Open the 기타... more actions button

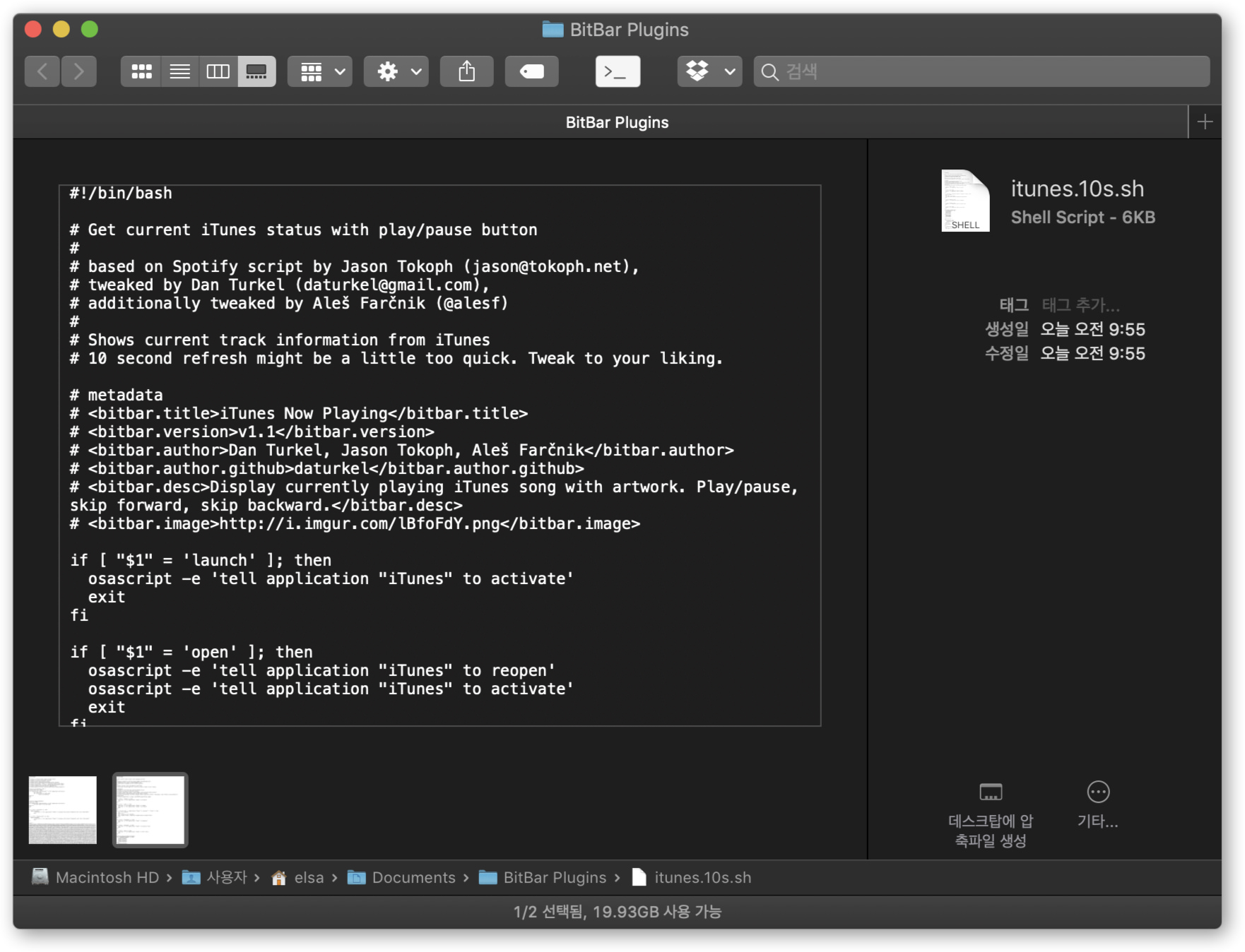(x=1098, y=805)
